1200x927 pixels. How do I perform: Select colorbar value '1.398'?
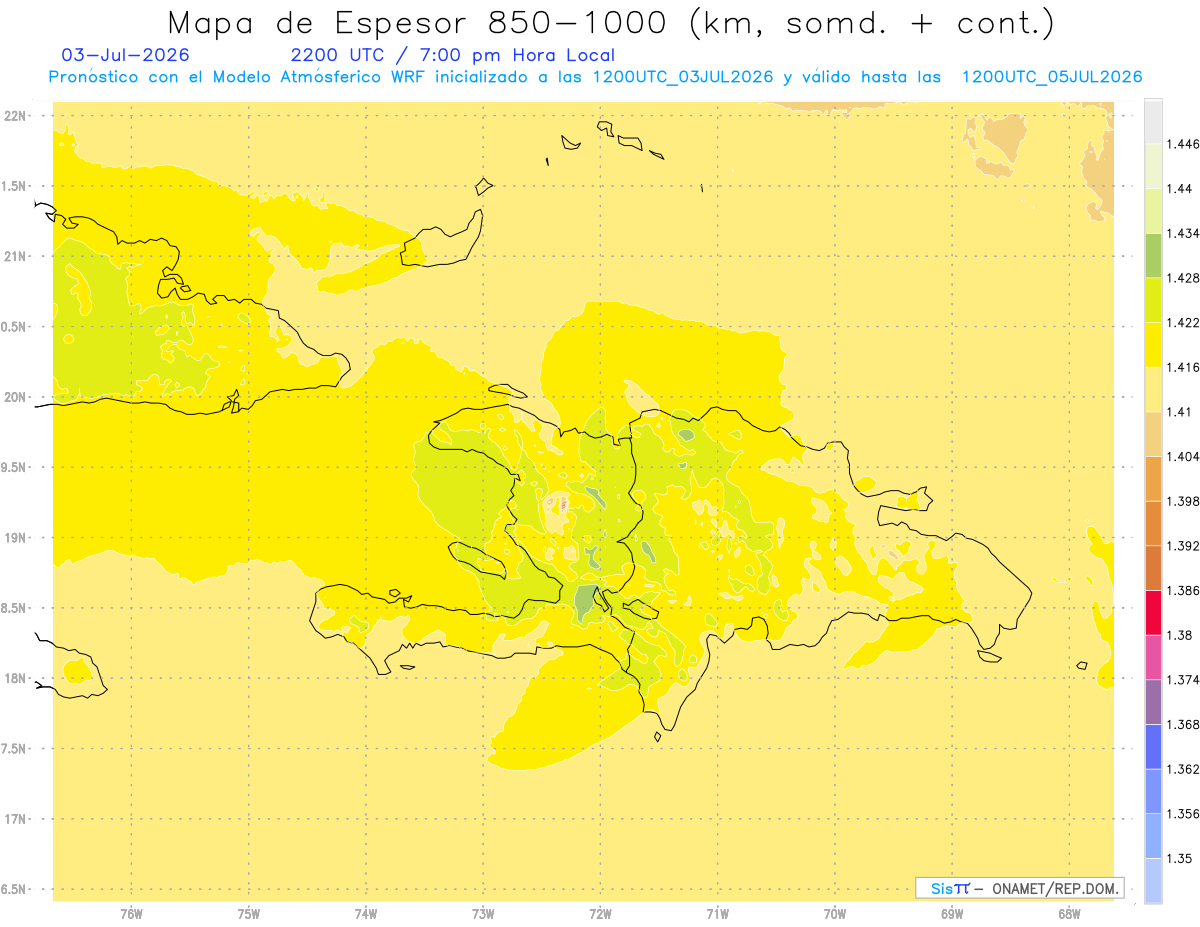point(1183,501)
